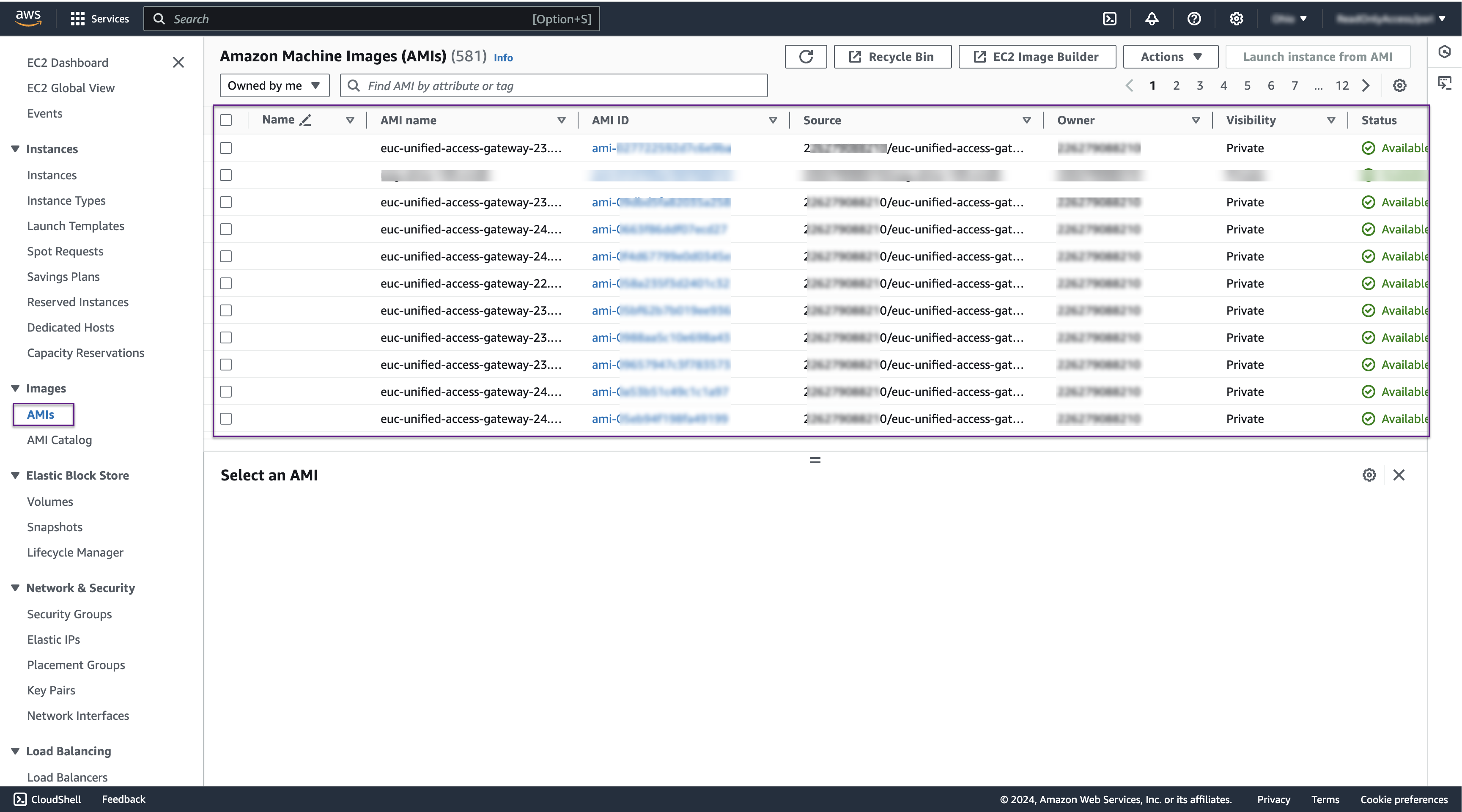Select first euc-unified-access-gateway-23 row checkbox
Viewport: 1462px width, 812px height.
coord(226,148)
